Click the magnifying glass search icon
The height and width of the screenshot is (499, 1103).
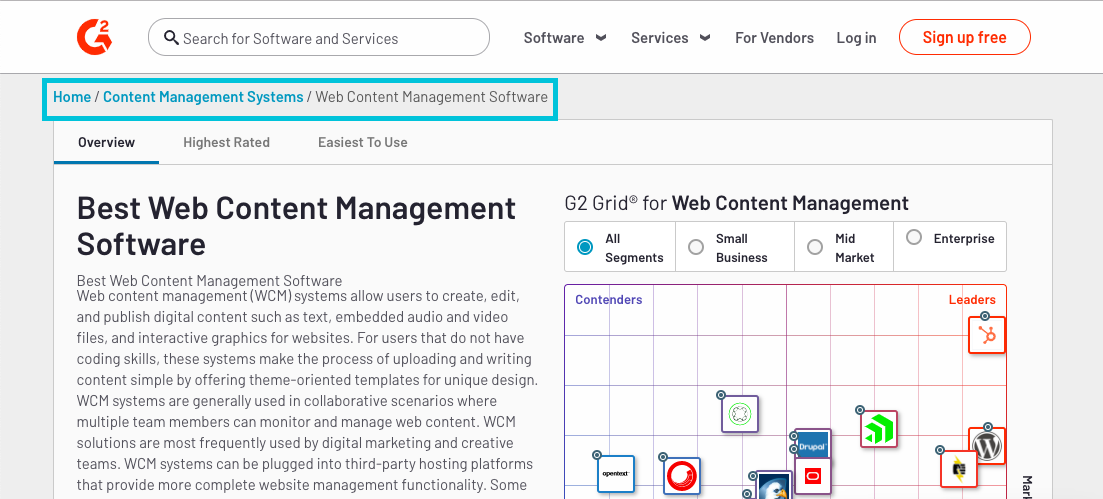click(x=171, y=37)
